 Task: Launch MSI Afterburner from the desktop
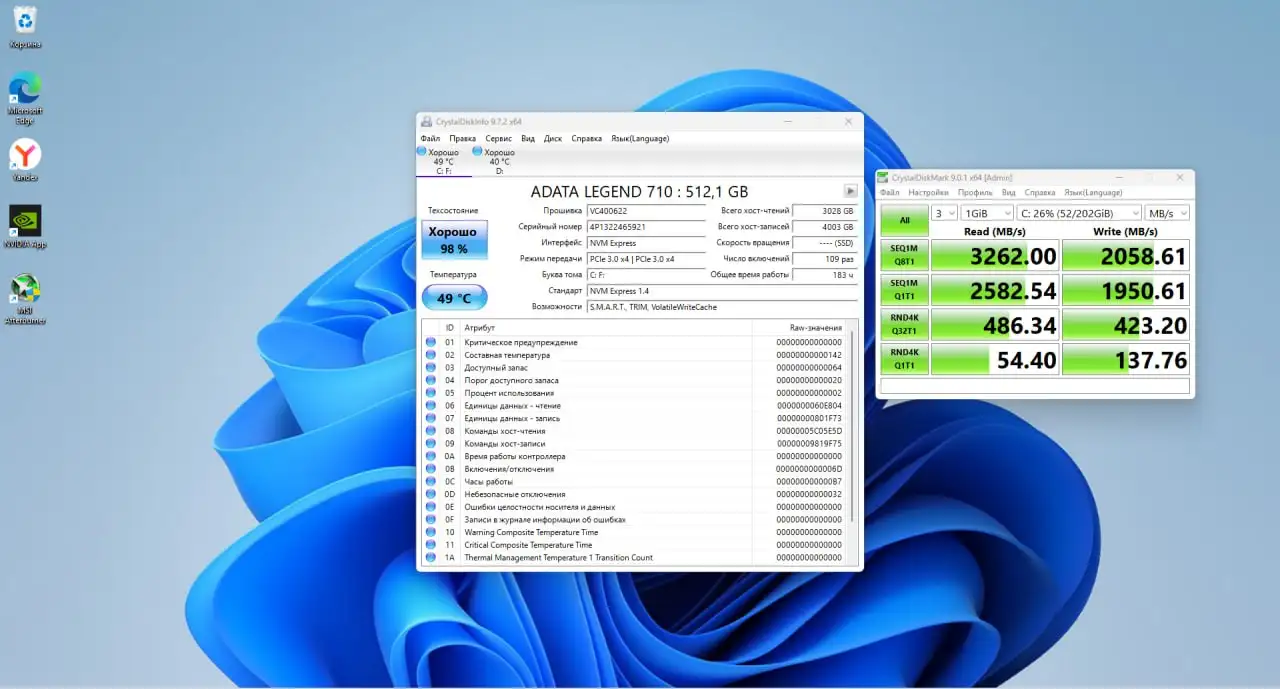25,299
